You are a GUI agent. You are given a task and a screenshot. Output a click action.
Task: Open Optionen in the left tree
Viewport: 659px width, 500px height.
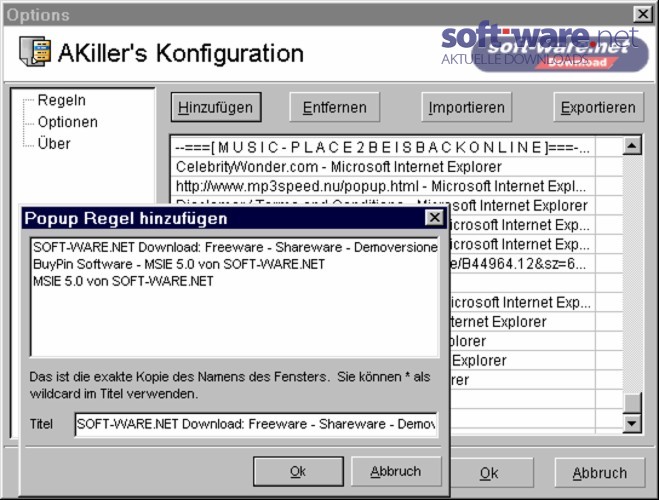click(67, 122)
